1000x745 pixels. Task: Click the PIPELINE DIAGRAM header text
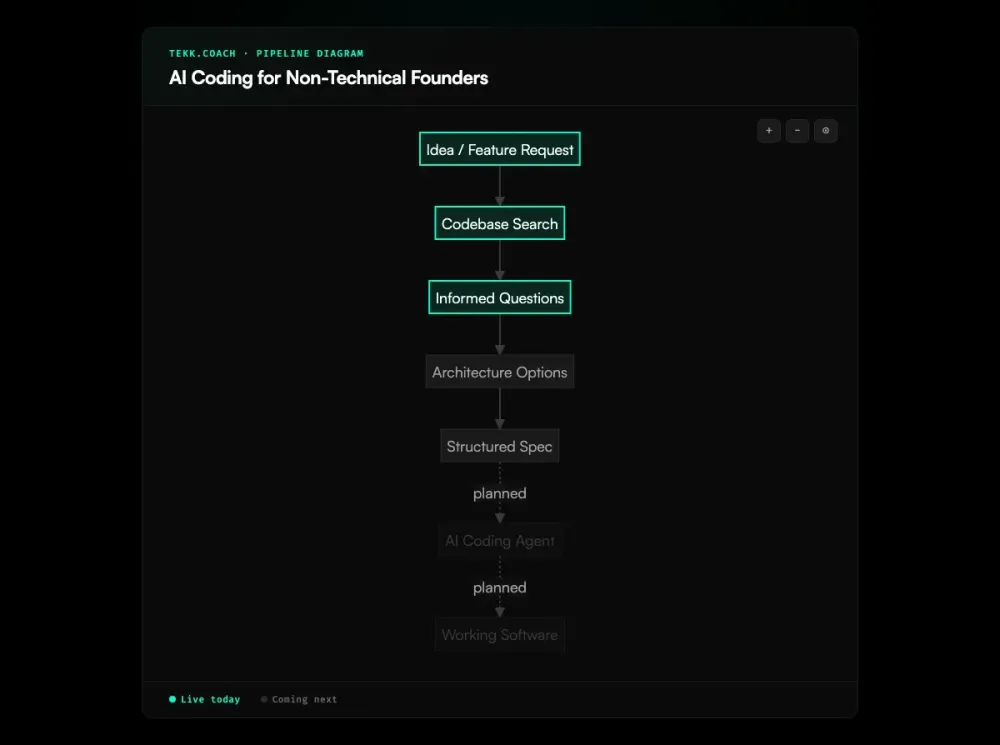(x=310, y=53)
